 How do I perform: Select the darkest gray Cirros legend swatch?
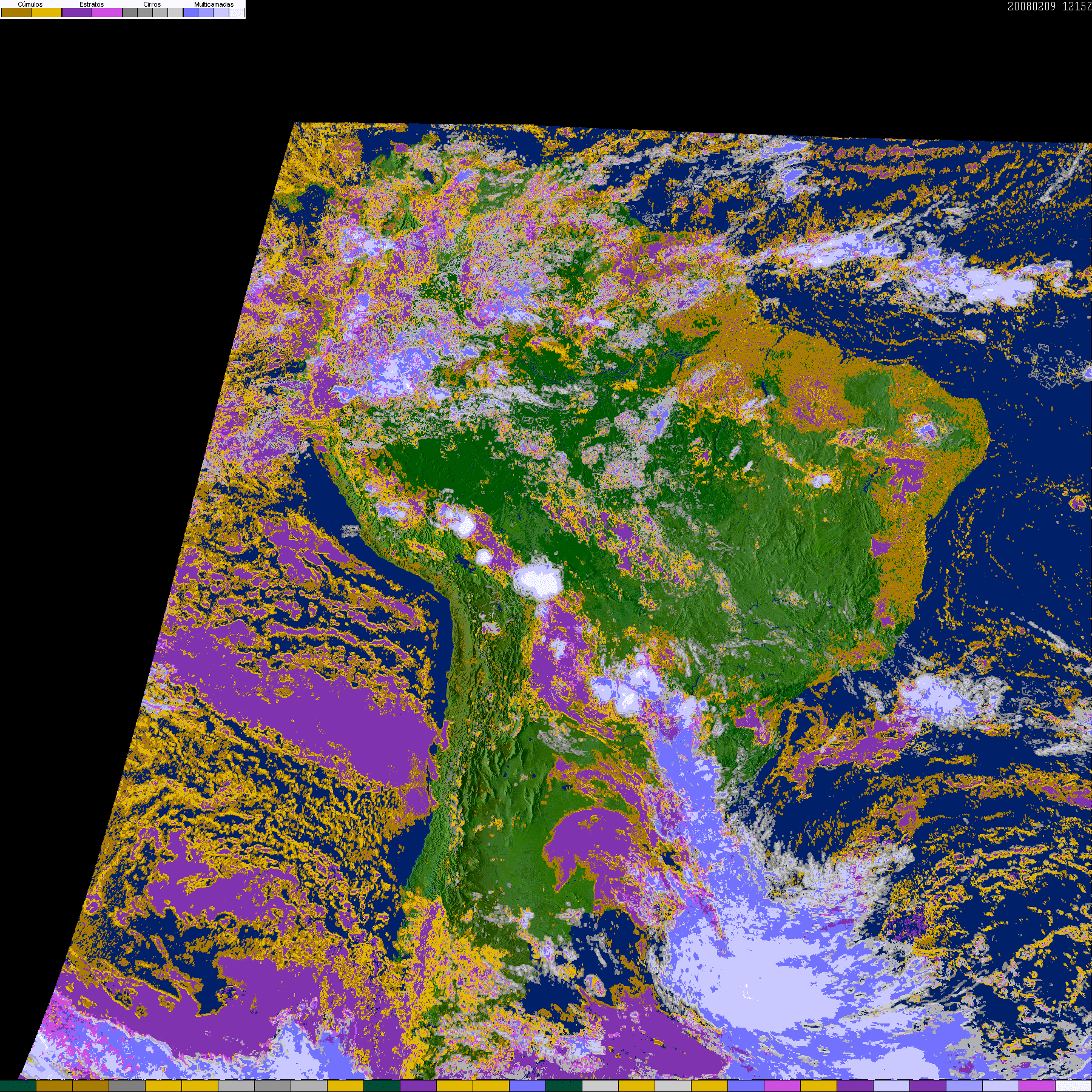click(130, 13)
